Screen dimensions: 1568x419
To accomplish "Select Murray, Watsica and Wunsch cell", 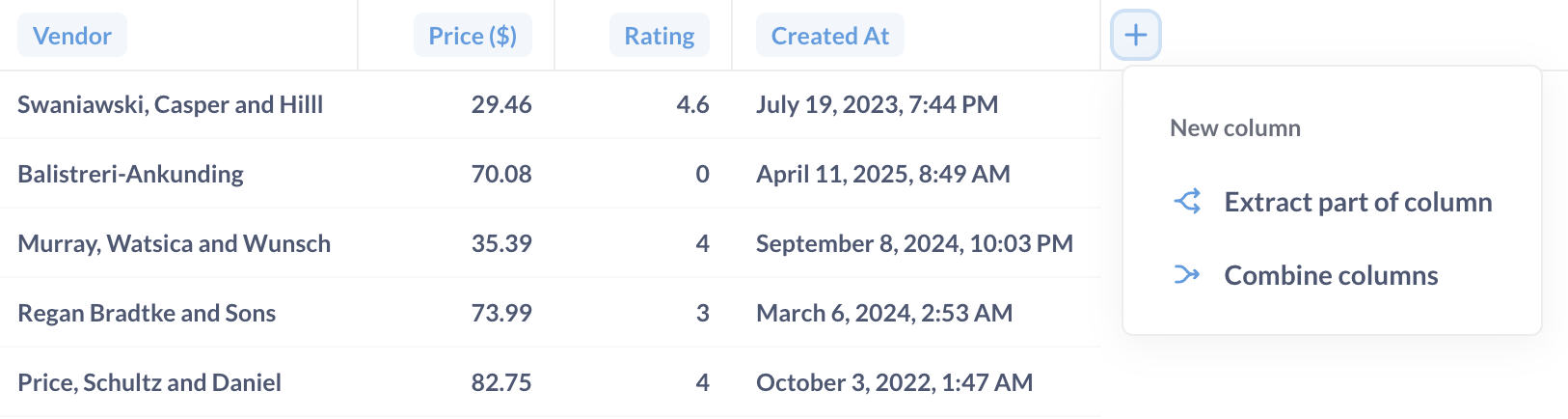I will [x=175, y=243].
